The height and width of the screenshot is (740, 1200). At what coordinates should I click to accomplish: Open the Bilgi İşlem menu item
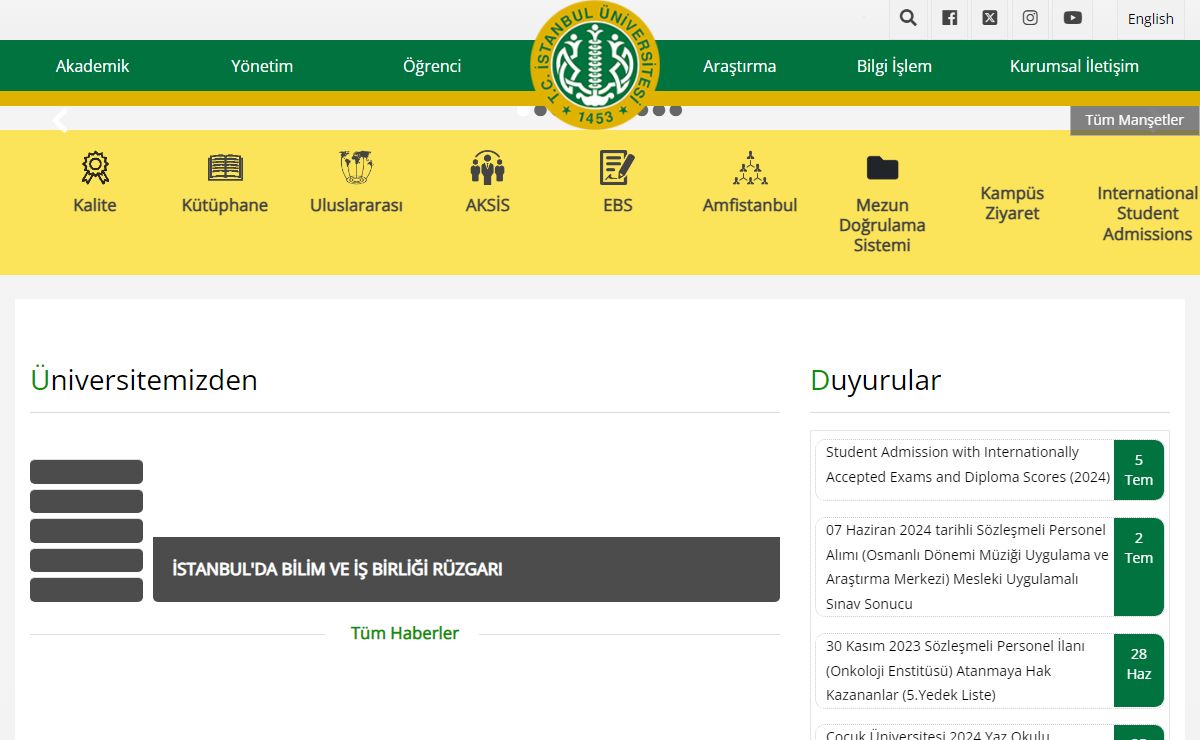[894, 66]
